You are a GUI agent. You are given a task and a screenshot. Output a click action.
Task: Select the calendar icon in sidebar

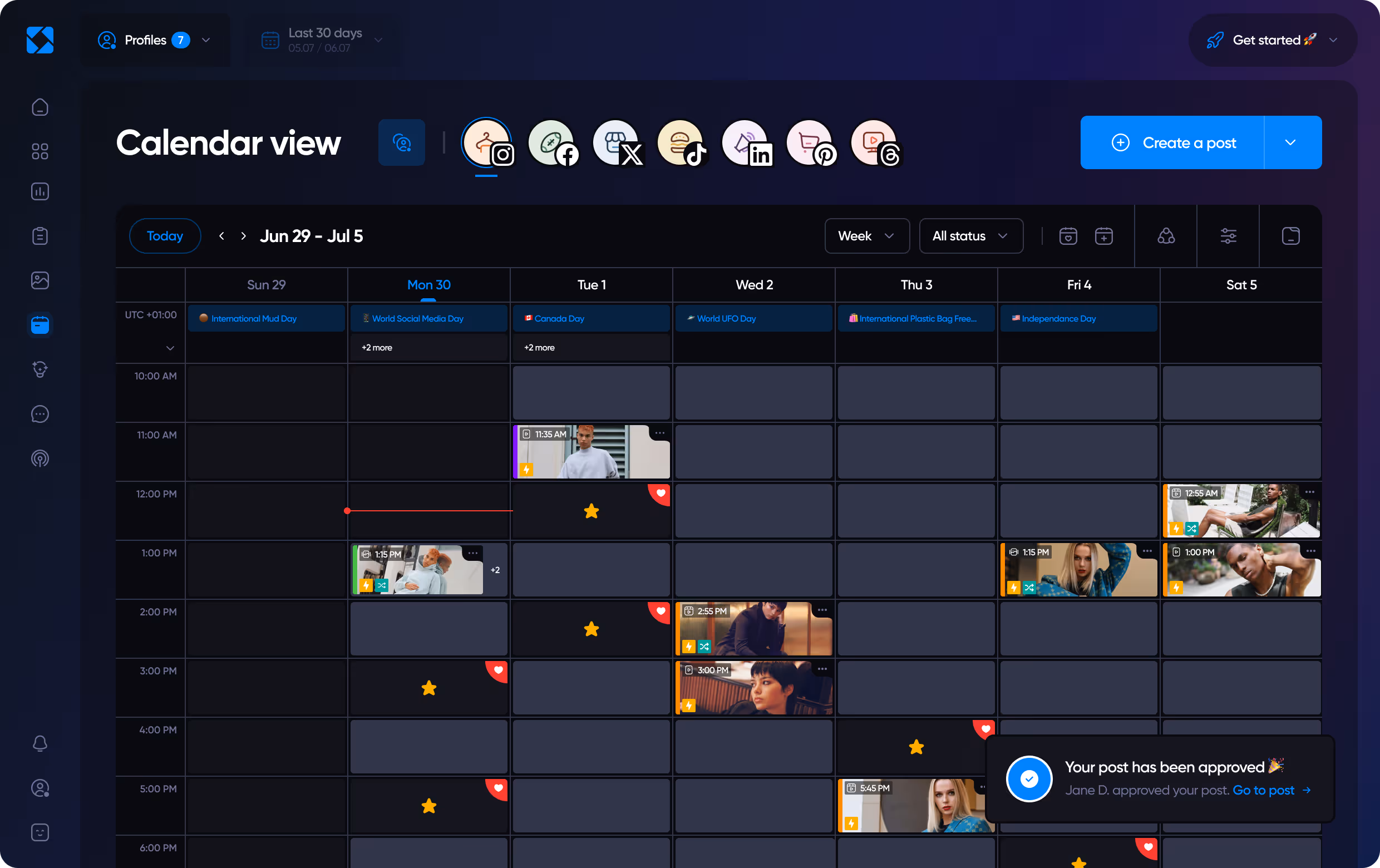click(40, 325)
